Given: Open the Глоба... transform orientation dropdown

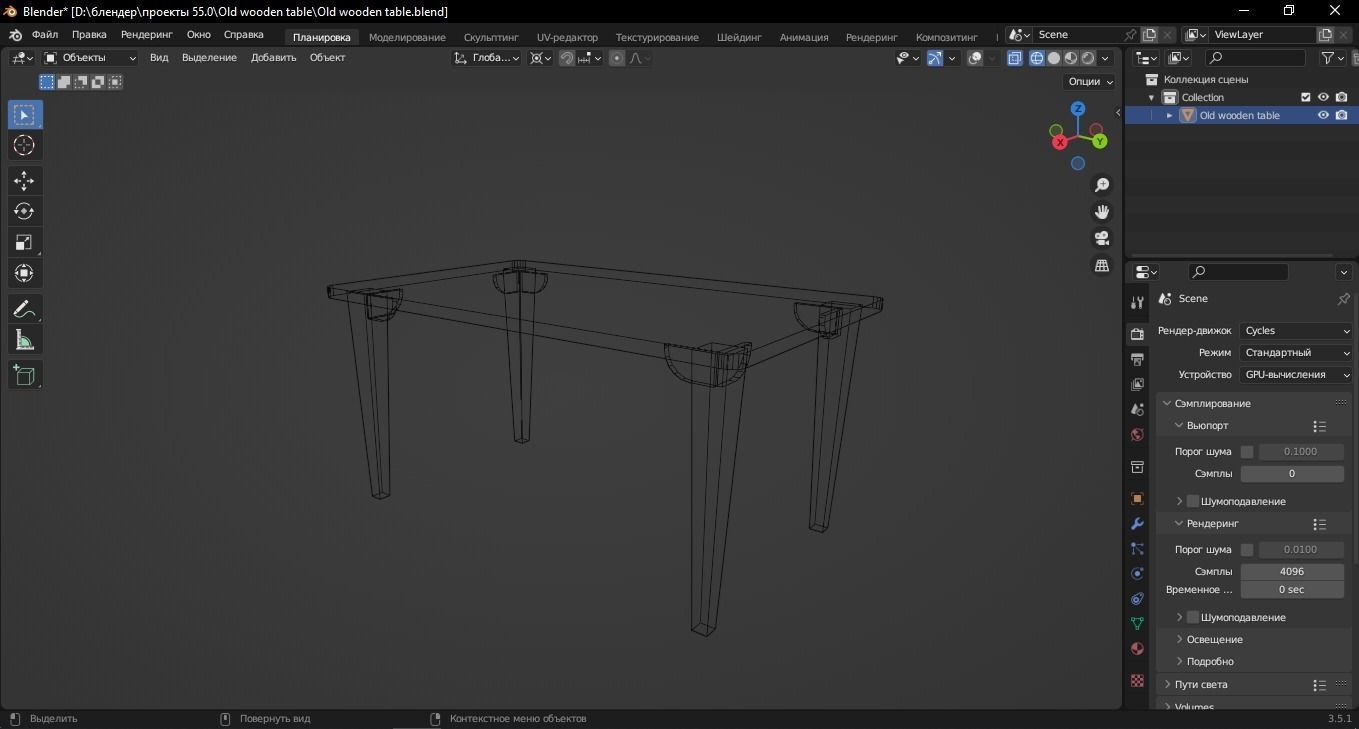Looking at the screenshot, I should pyautogui.click(x=487, y=58).
